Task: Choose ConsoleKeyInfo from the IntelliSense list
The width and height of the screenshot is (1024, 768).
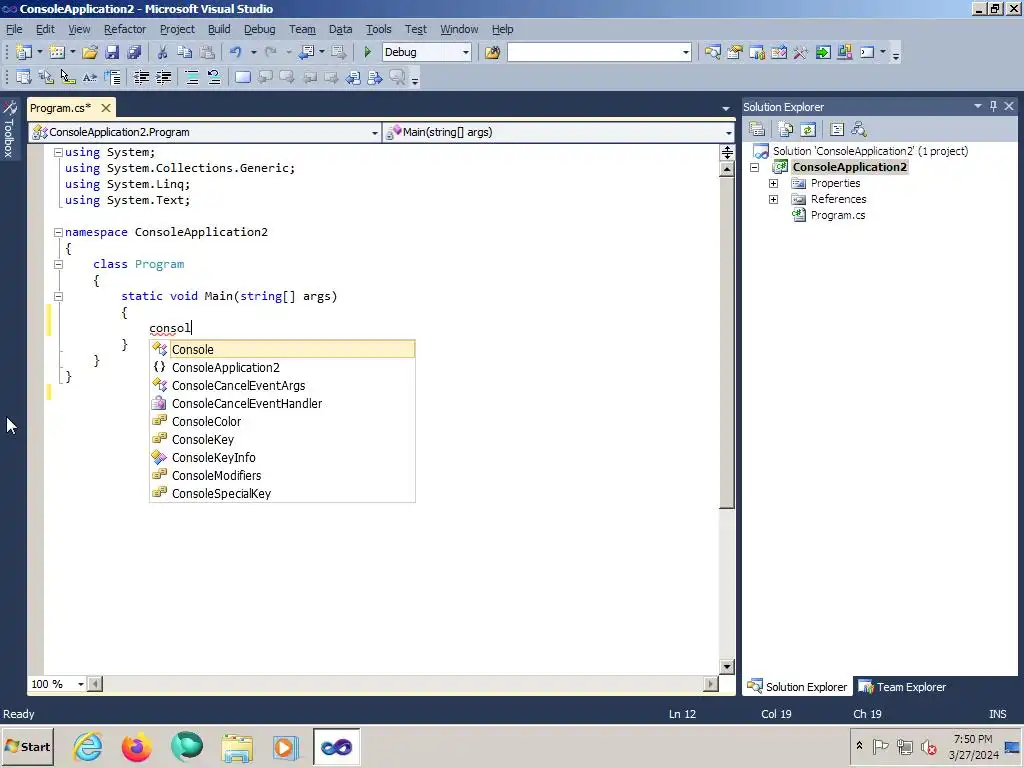Action: tap(282, 458)
